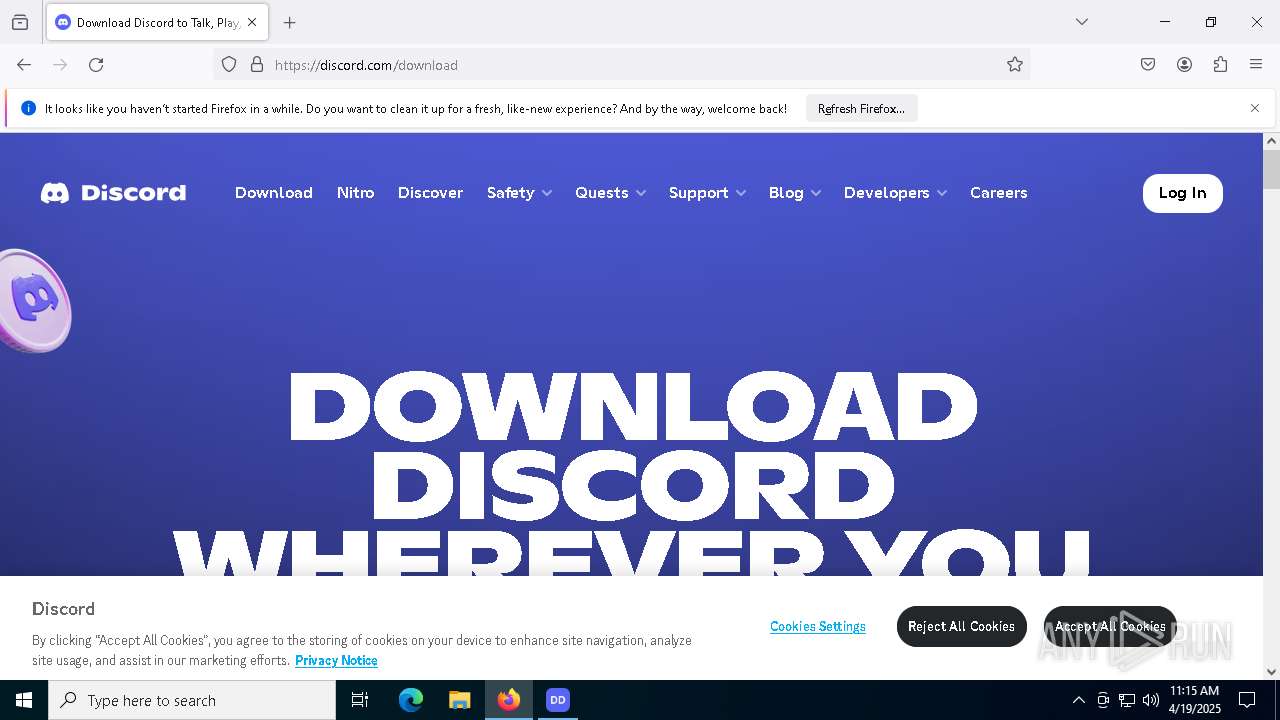Open Windows Start menu
Image resolution: width=1280 pixels, height=720 pixels.
[x=24, y=700]
